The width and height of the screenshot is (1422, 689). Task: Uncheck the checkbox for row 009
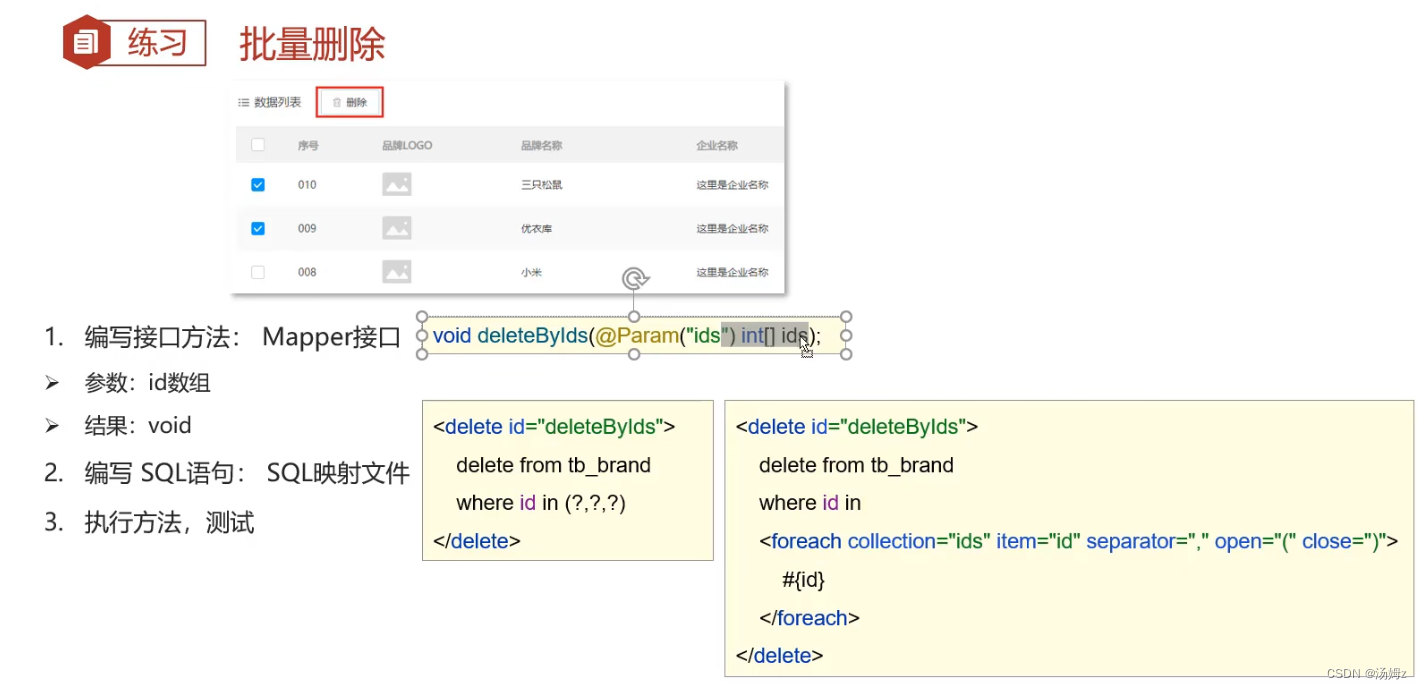(258, 228)
